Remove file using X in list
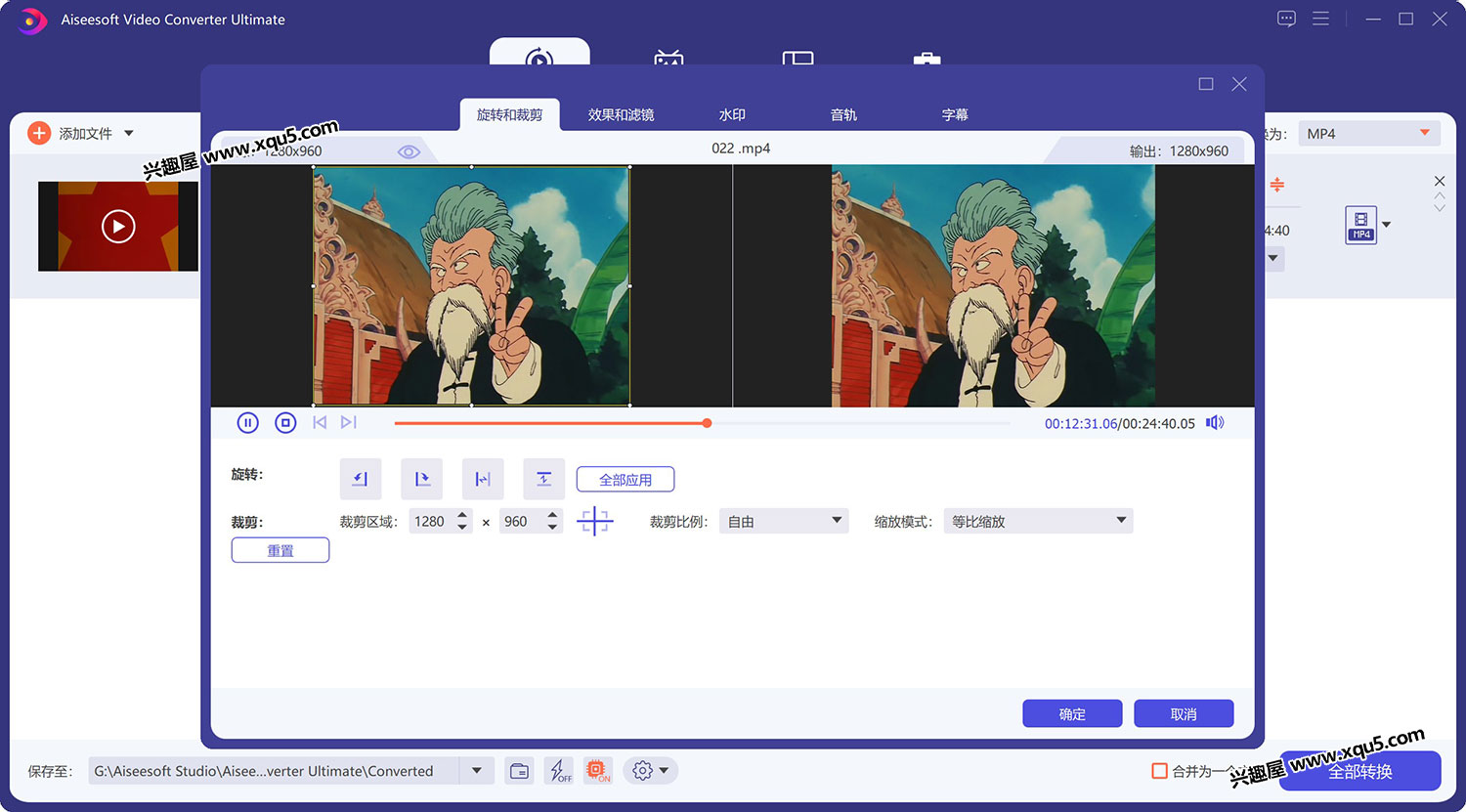 (x=1440, y=181)
